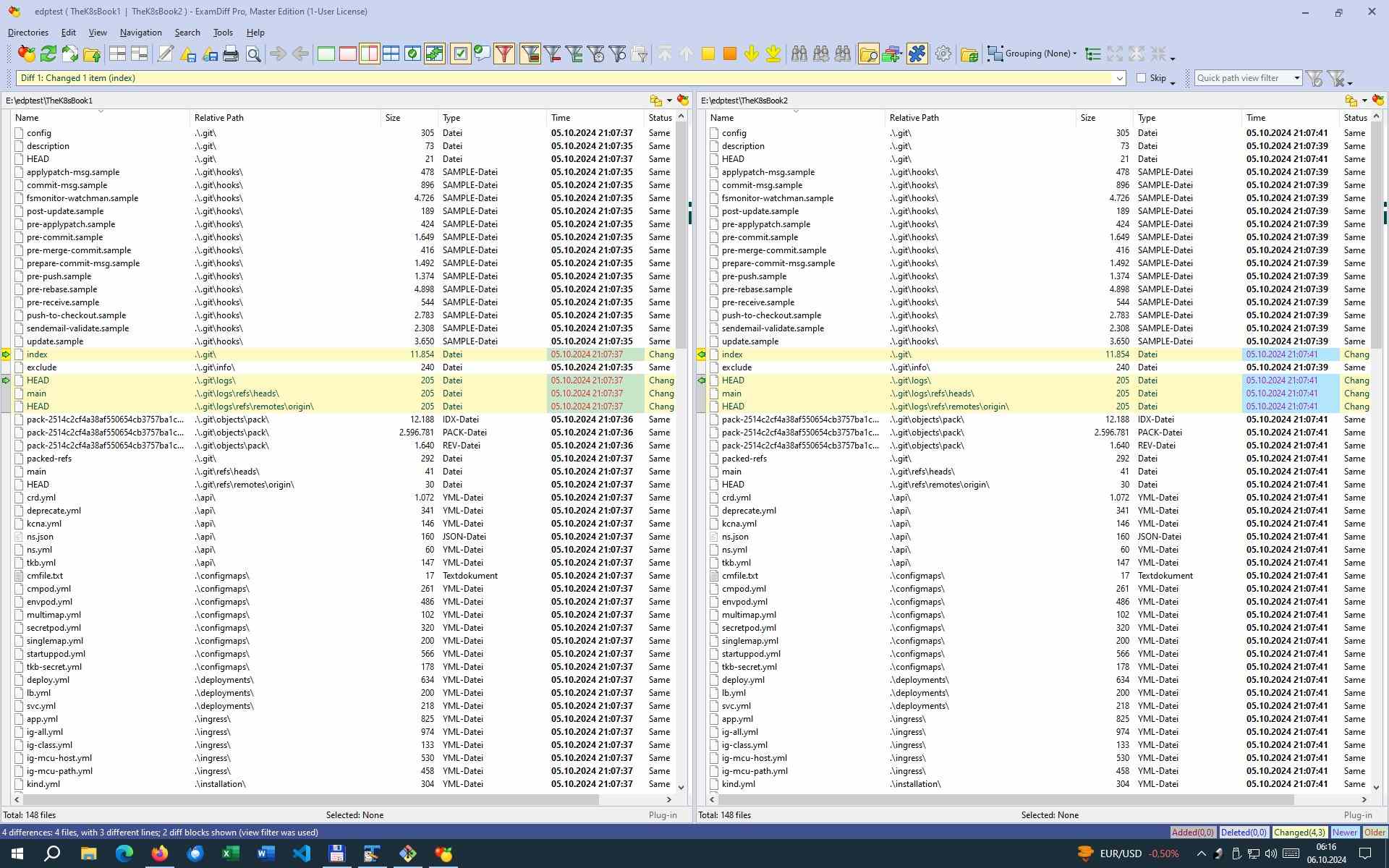Open the Search menu

[187, 33]
